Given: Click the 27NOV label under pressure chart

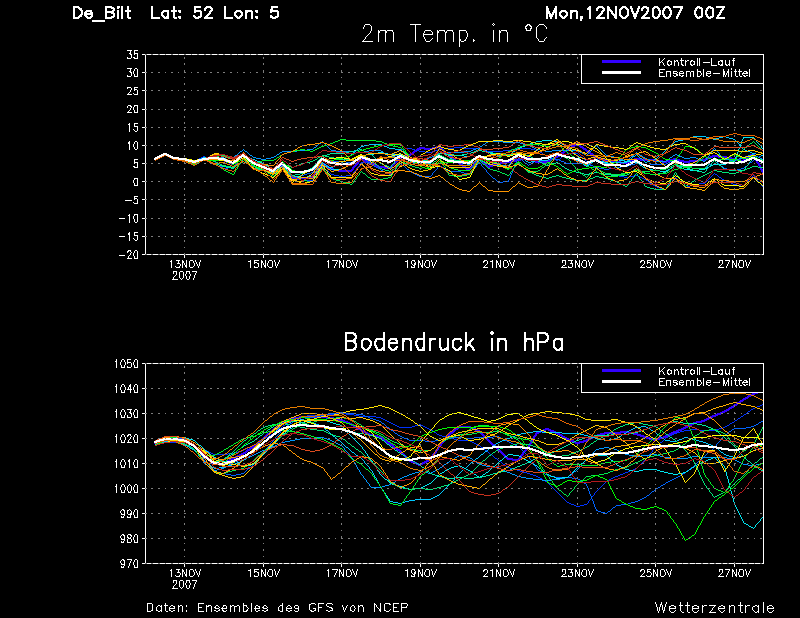Looking at the screenshot, I should [734, 573].
